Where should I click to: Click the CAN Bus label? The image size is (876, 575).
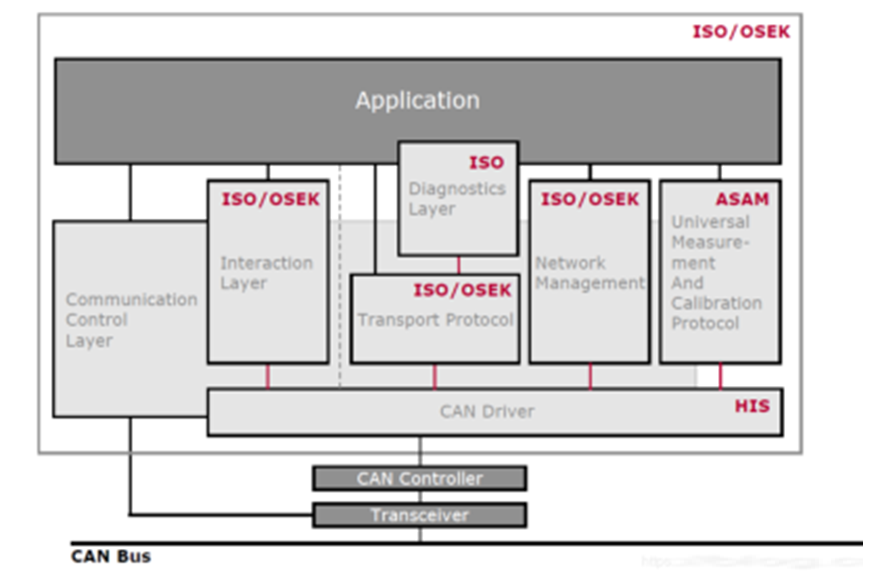point(111,557)
